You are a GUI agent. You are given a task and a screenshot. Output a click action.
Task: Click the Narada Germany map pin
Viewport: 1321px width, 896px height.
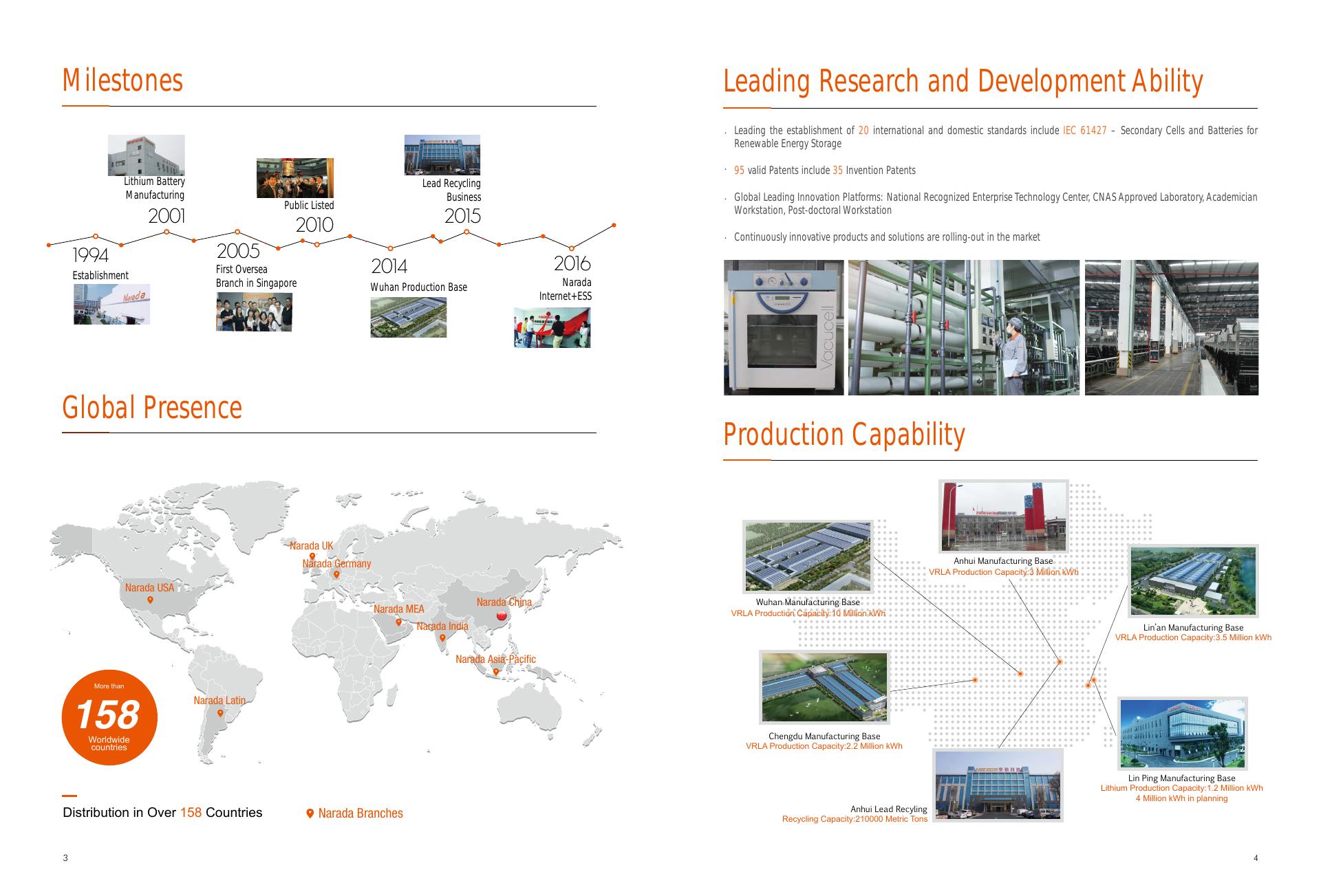[336, 574]
